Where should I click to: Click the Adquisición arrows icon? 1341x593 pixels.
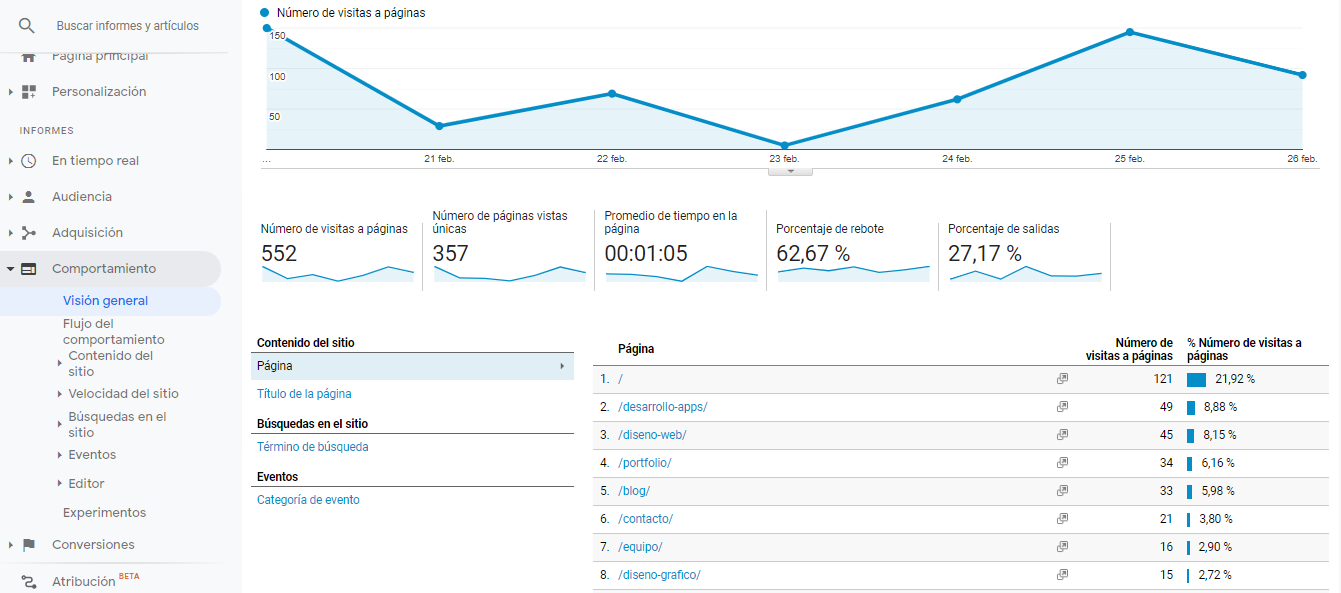pyautogui.click(x=29, y=233)
